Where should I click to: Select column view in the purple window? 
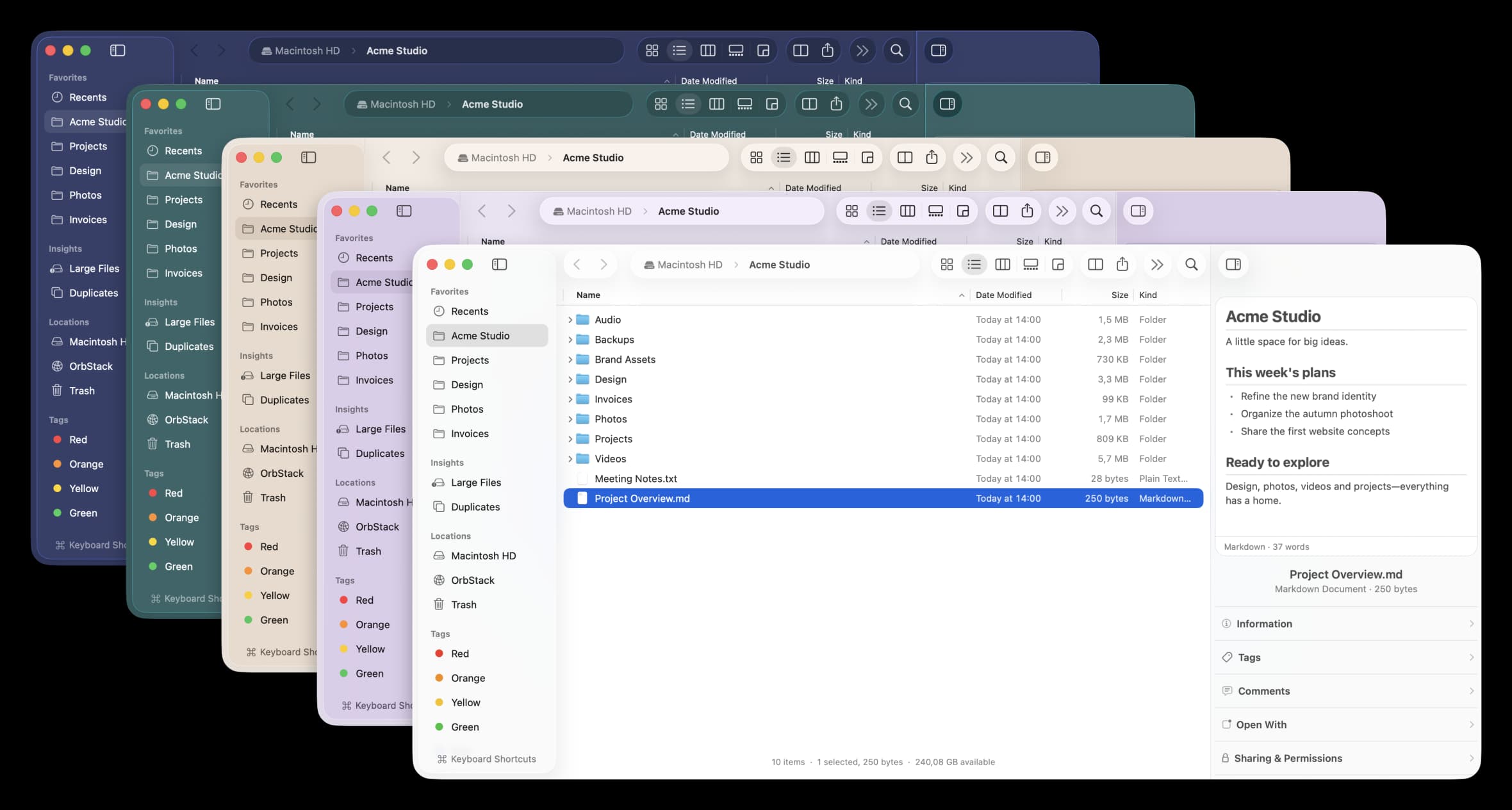[907, 211]
